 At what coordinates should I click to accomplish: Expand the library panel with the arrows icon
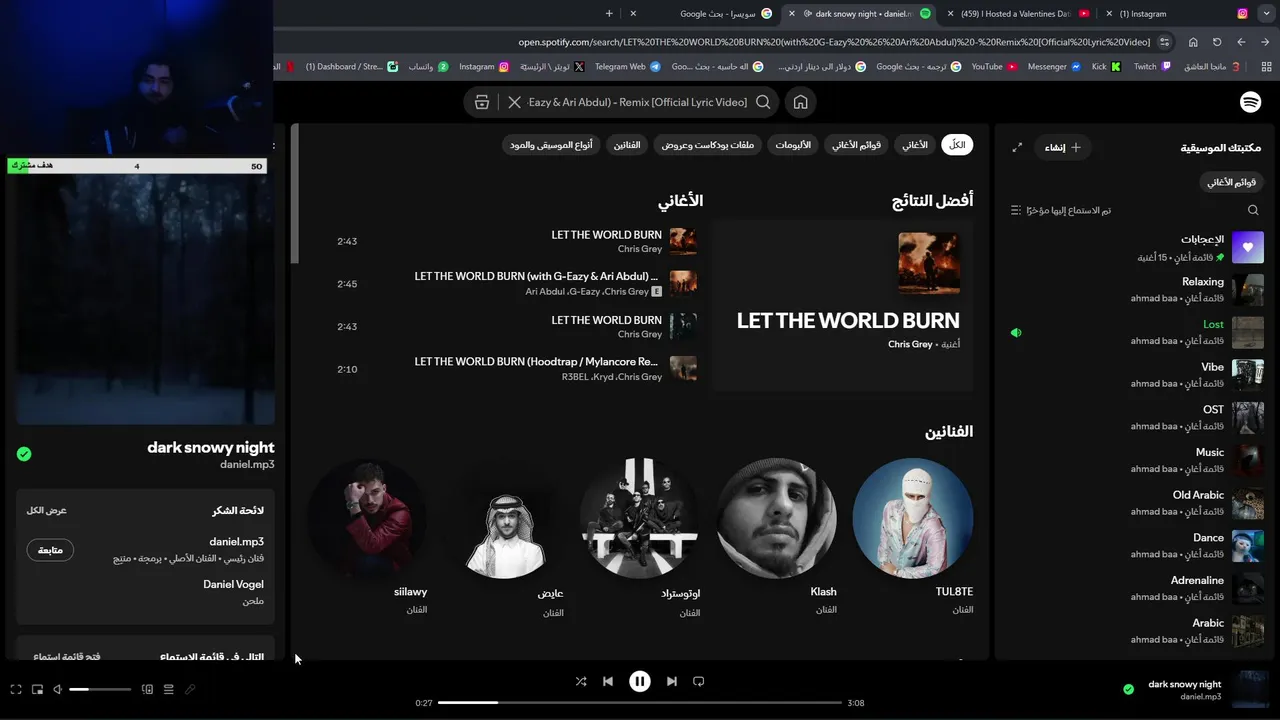pos(1017,147)
